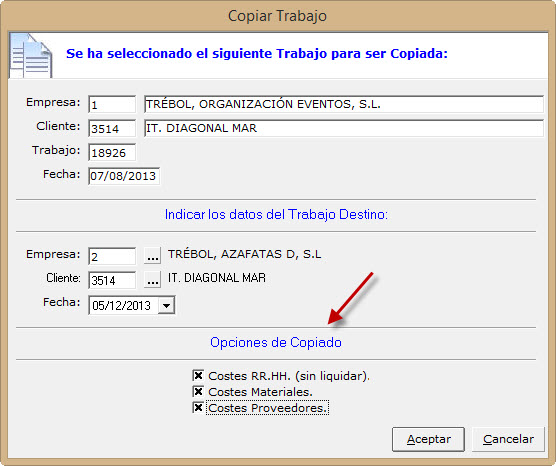Click the TRÉBOL, ORGANIZACIÓN EVENTOS company name field
556x466 pixels.
(344, 104)
